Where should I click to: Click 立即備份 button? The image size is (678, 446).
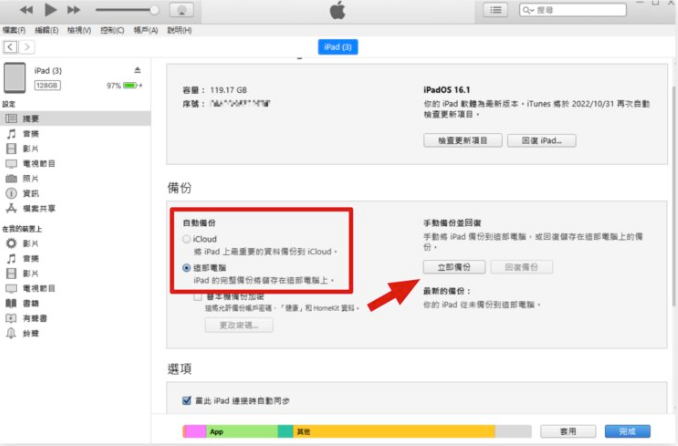[454, 267]
